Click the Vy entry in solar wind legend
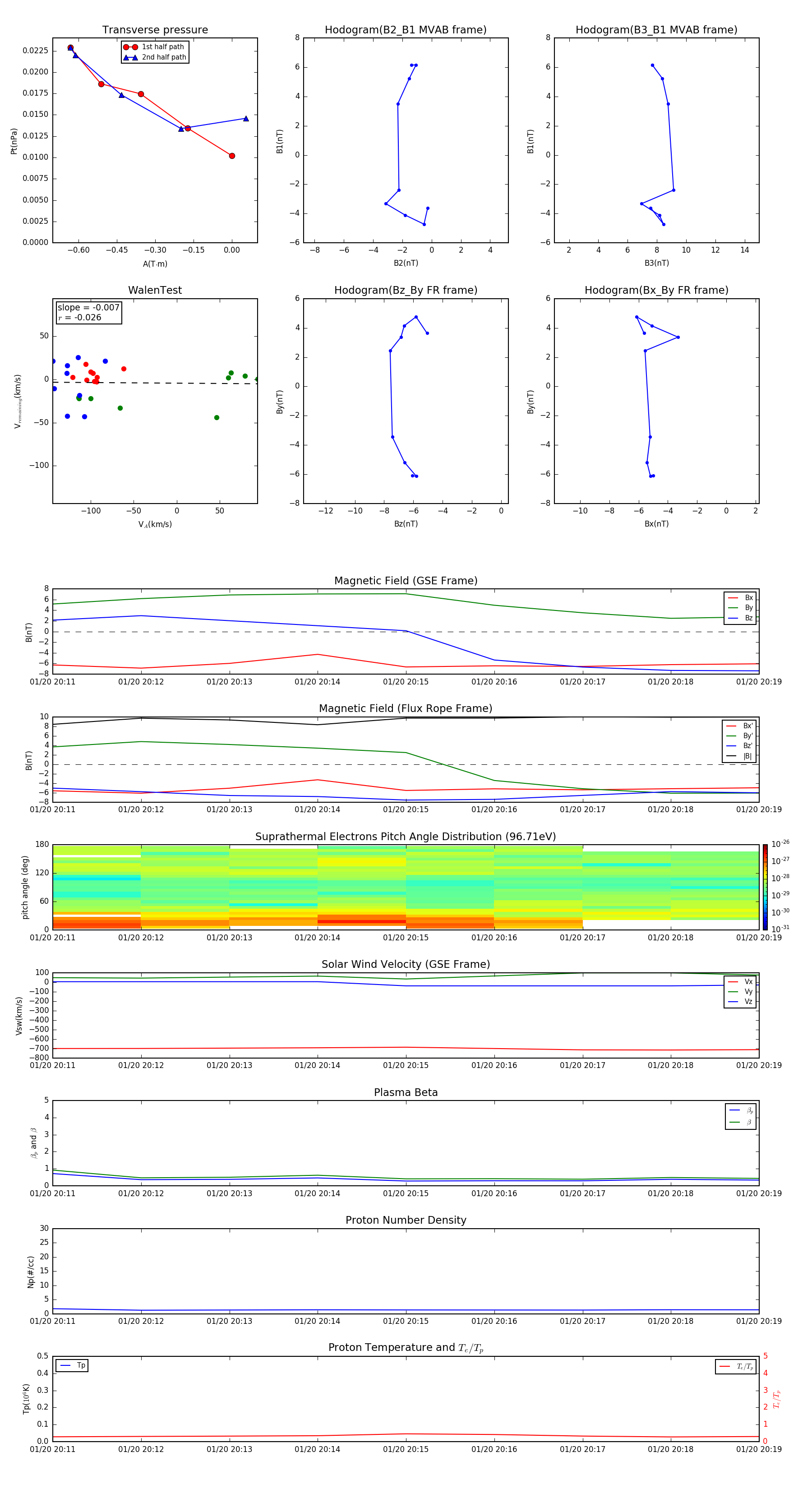 click(x=740, y=992)
